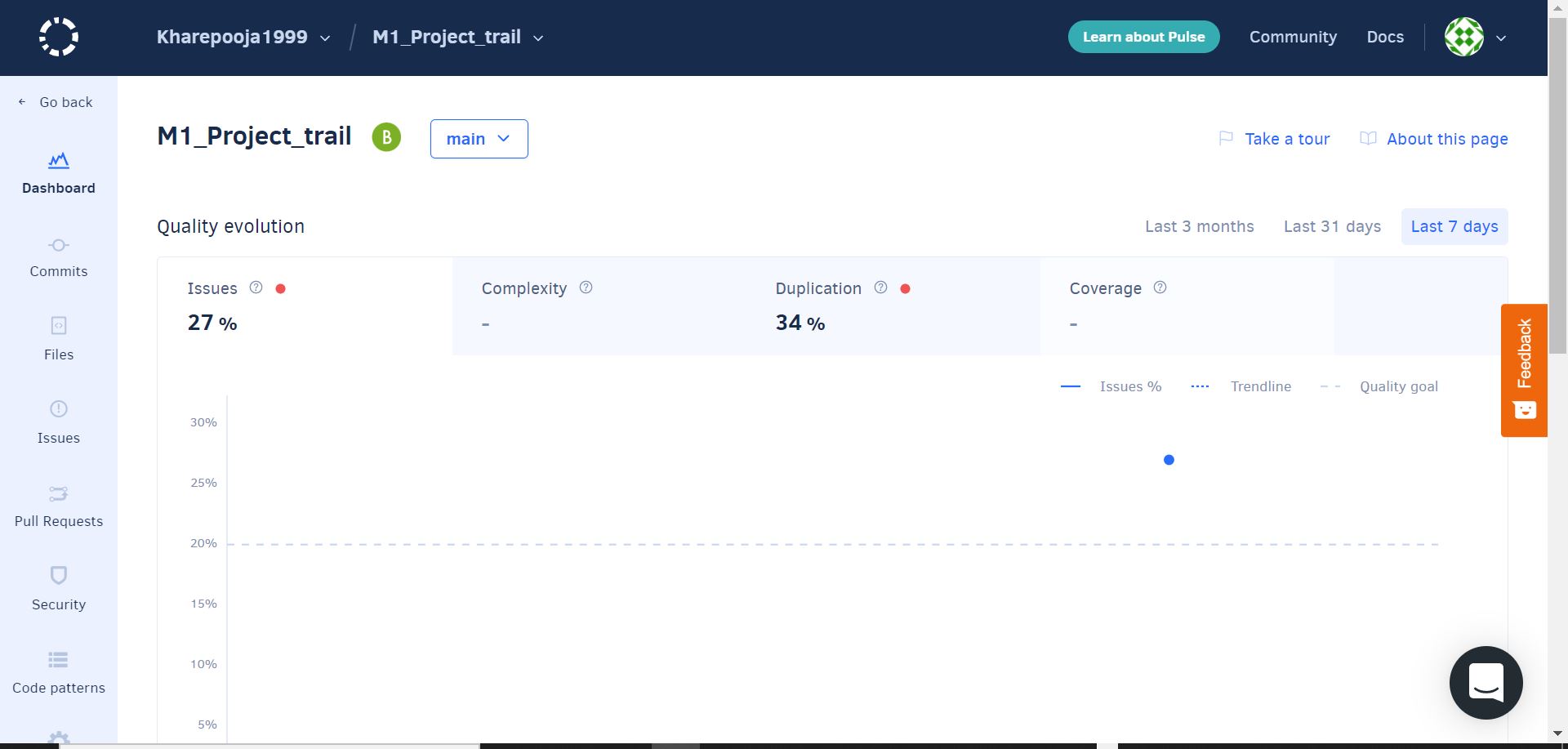Open the main branch selector dropdown
Viewport: 1568px width, 749px height.
[x=479, y=139]
